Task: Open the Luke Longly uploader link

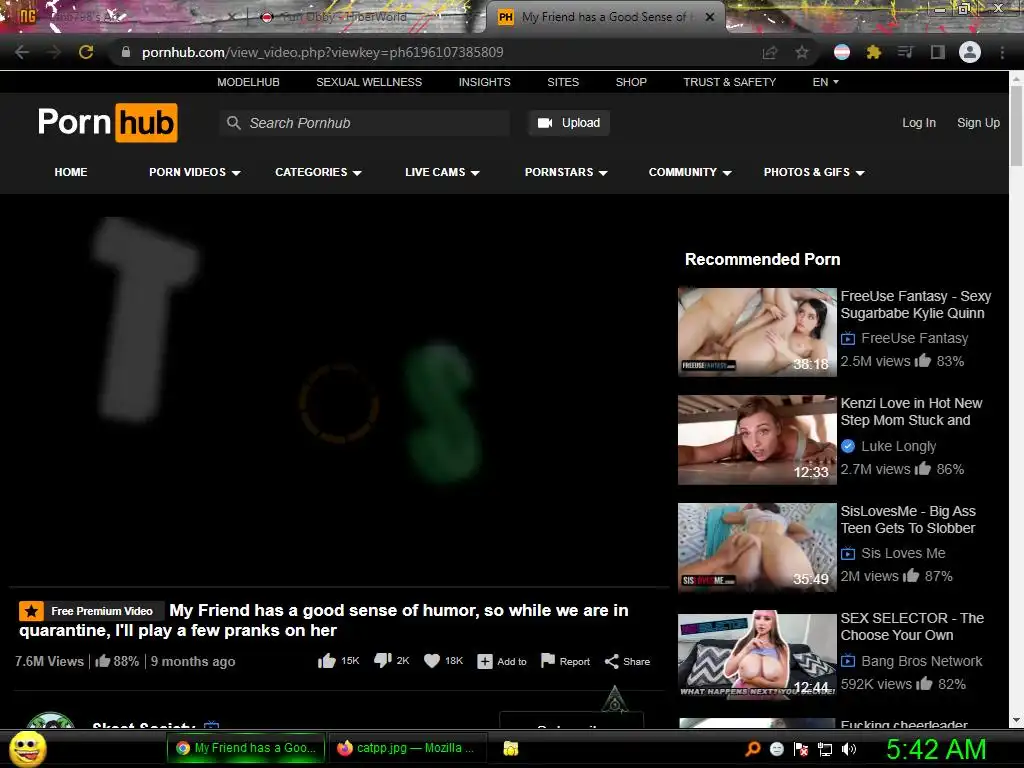Action: click(x=899, y=446)
